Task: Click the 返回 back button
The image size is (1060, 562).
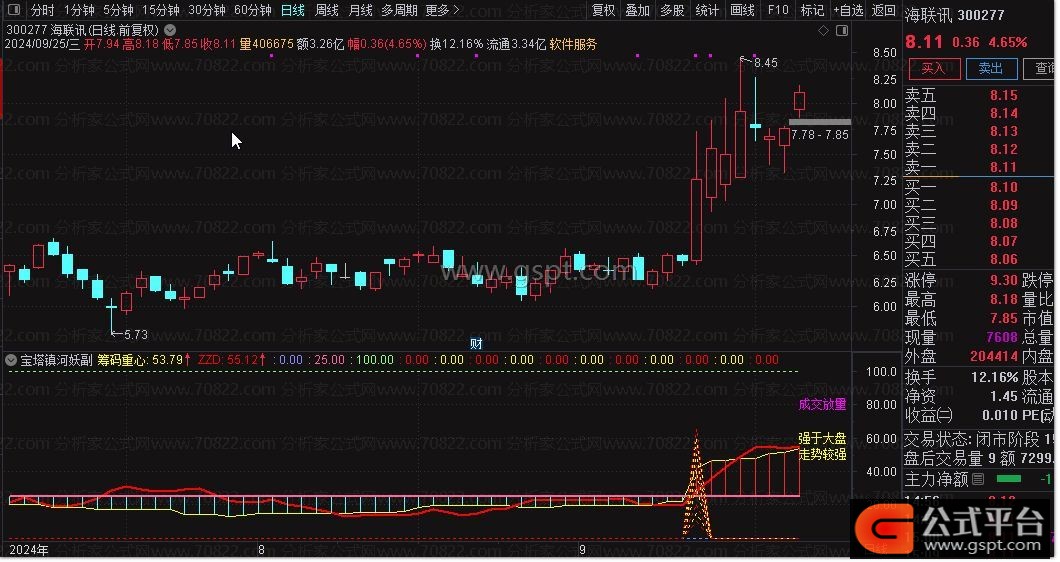Action: coord(884,10)
